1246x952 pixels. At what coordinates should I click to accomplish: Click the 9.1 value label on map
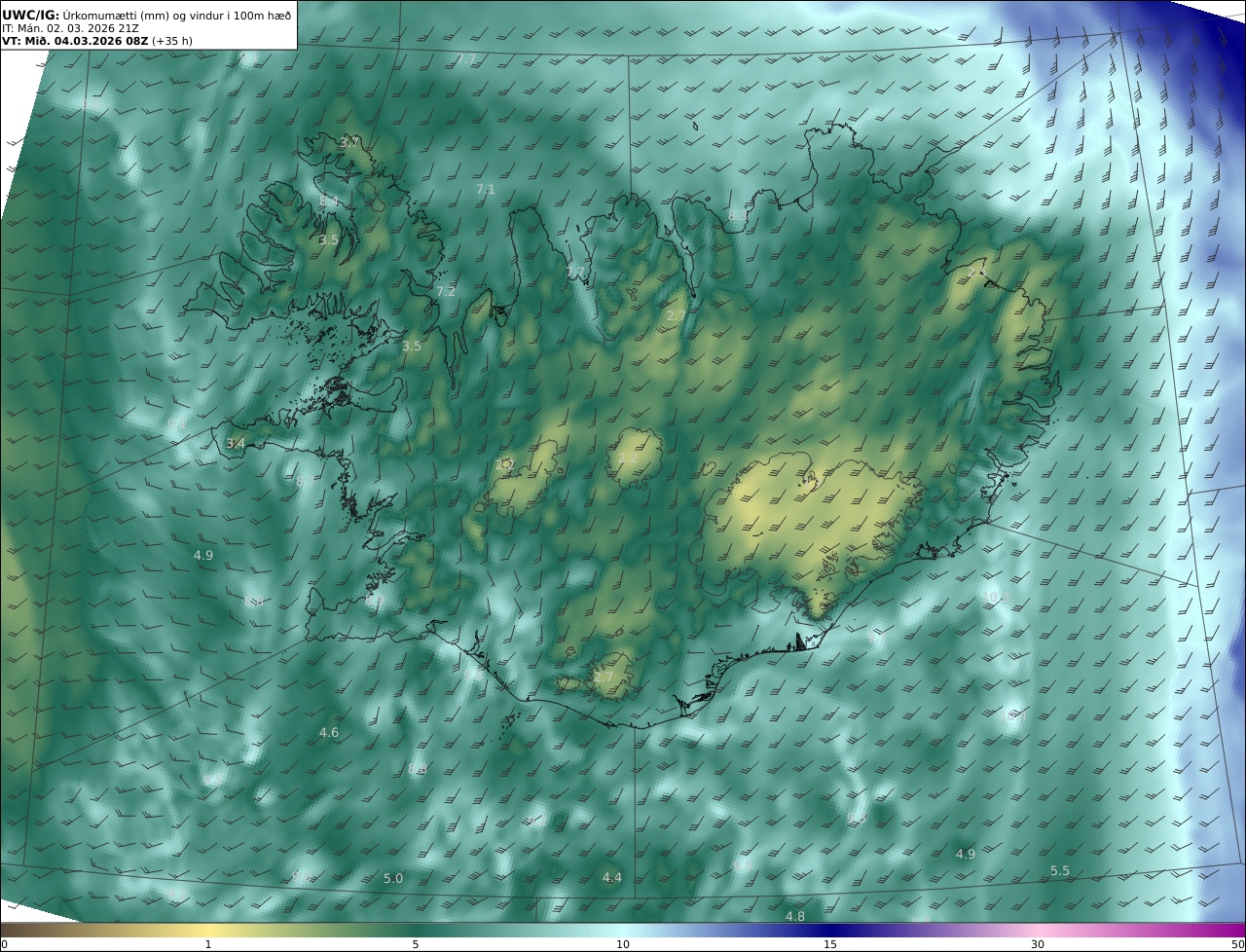click(x=177, y=424)
